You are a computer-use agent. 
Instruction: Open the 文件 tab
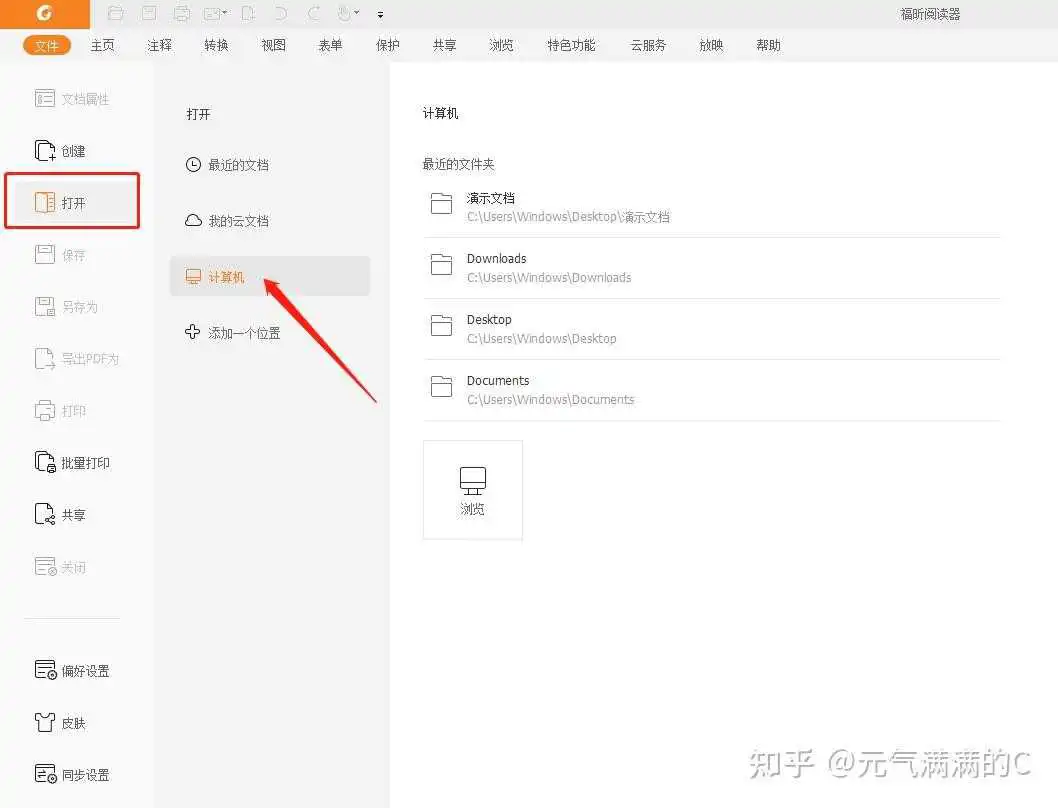[x=47, y=45]
